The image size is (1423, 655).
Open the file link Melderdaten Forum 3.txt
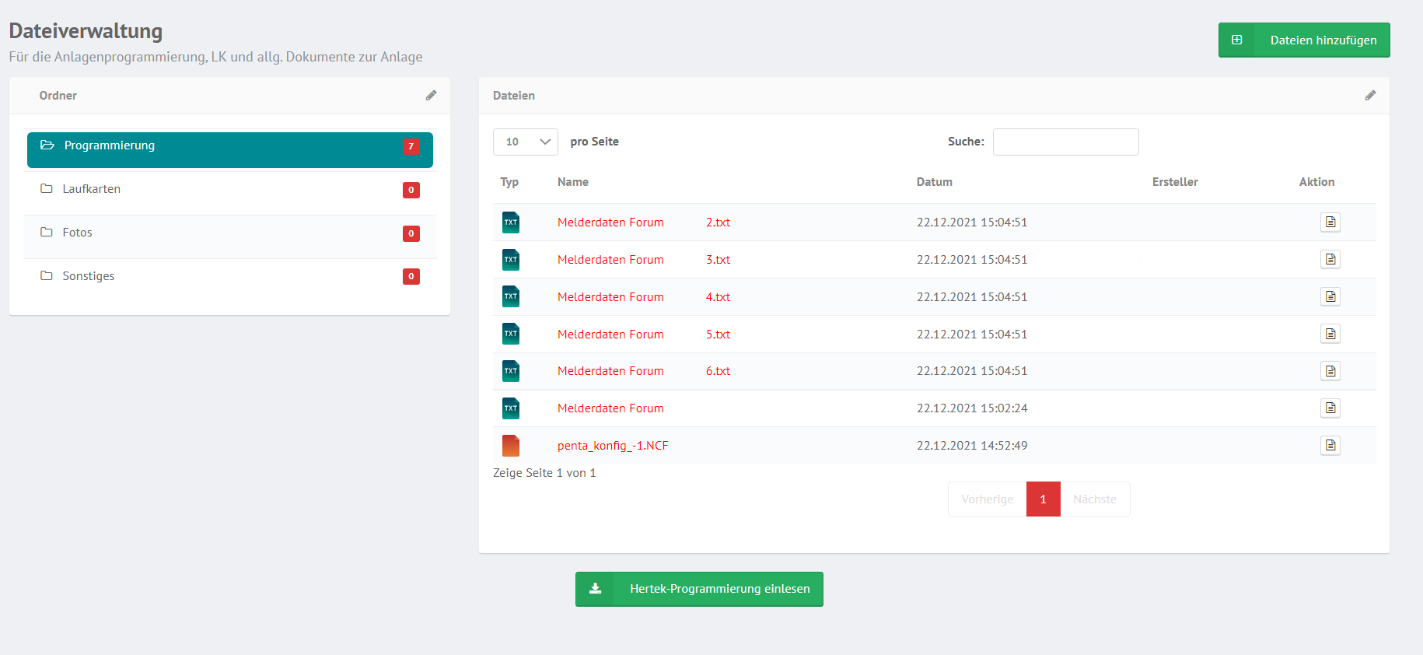pyautogui.click(x=644, y=259)
